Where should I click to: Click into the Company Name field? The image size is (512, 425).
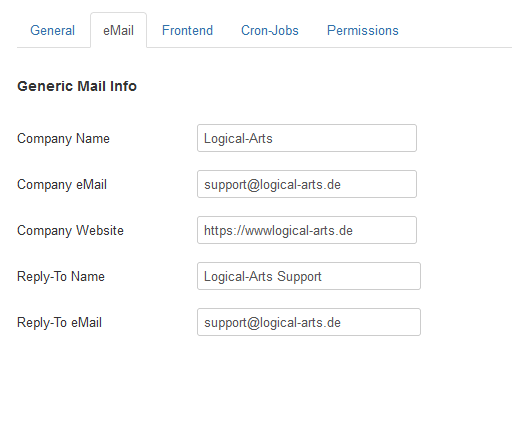click(x=307, y=138)
